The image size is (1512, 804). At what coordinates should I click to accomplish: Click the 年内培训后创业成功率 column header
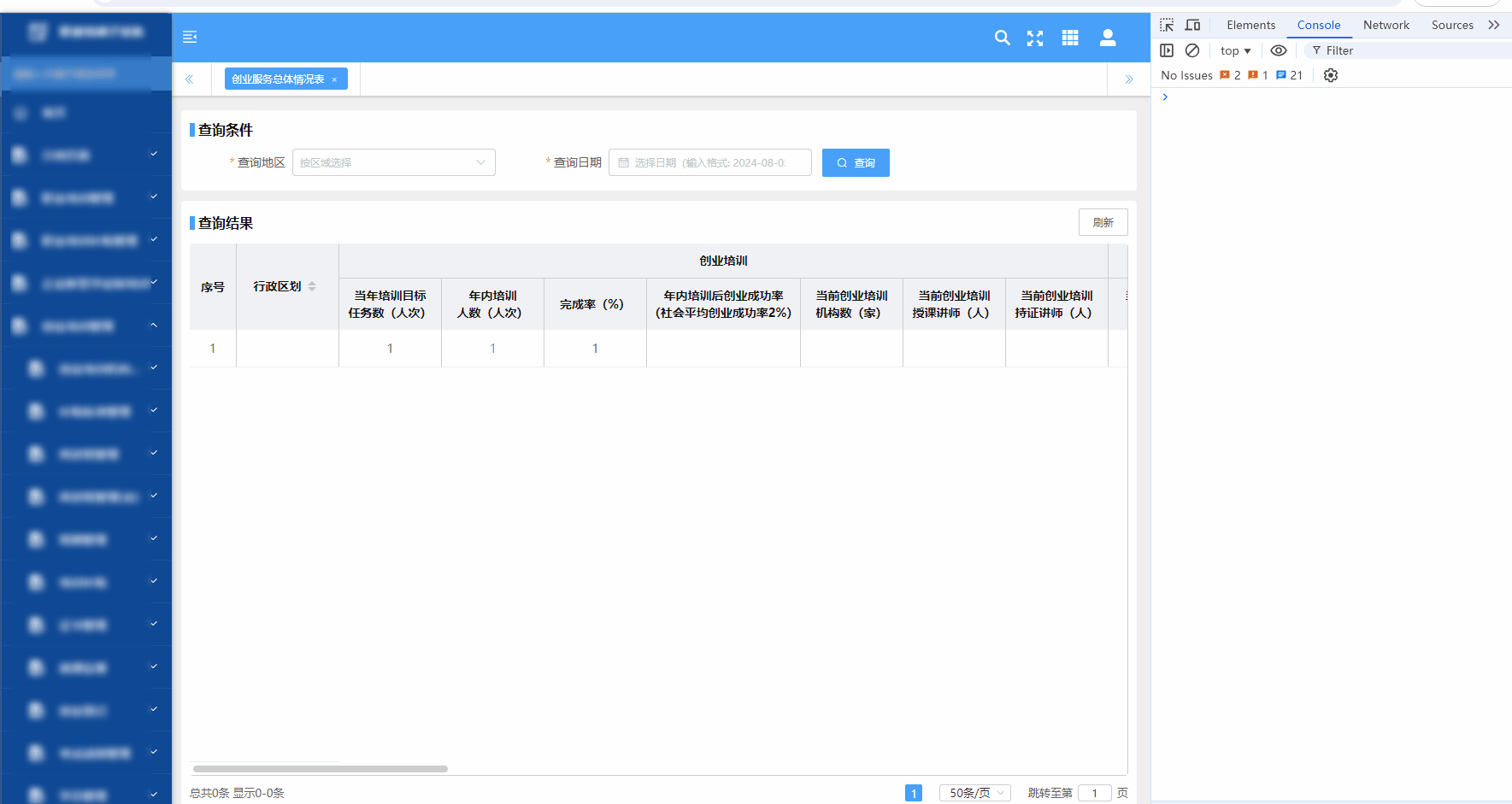pos(723,304)
